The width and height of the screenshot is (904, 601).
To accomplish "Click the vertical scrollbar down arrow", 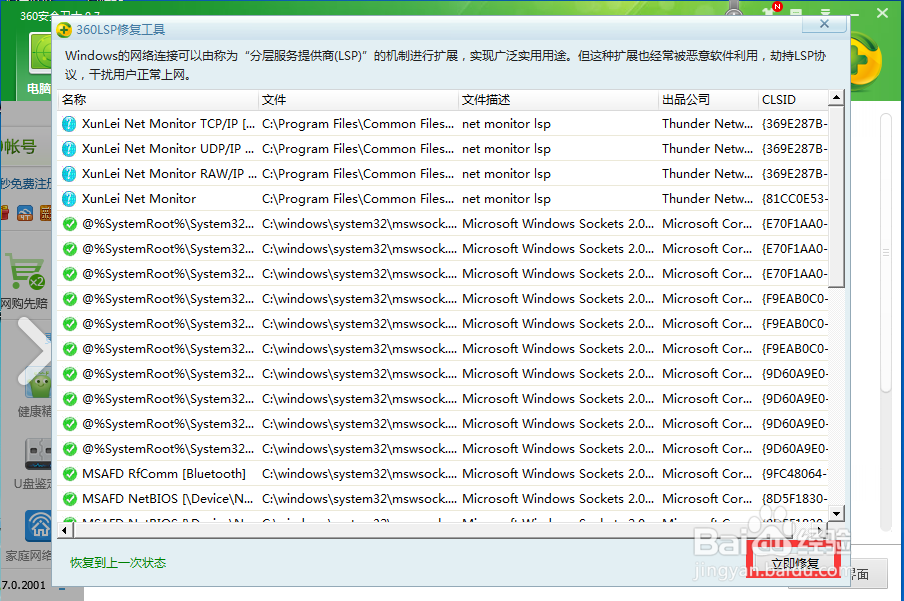I will pyautogui.click(x=836, y=513).
